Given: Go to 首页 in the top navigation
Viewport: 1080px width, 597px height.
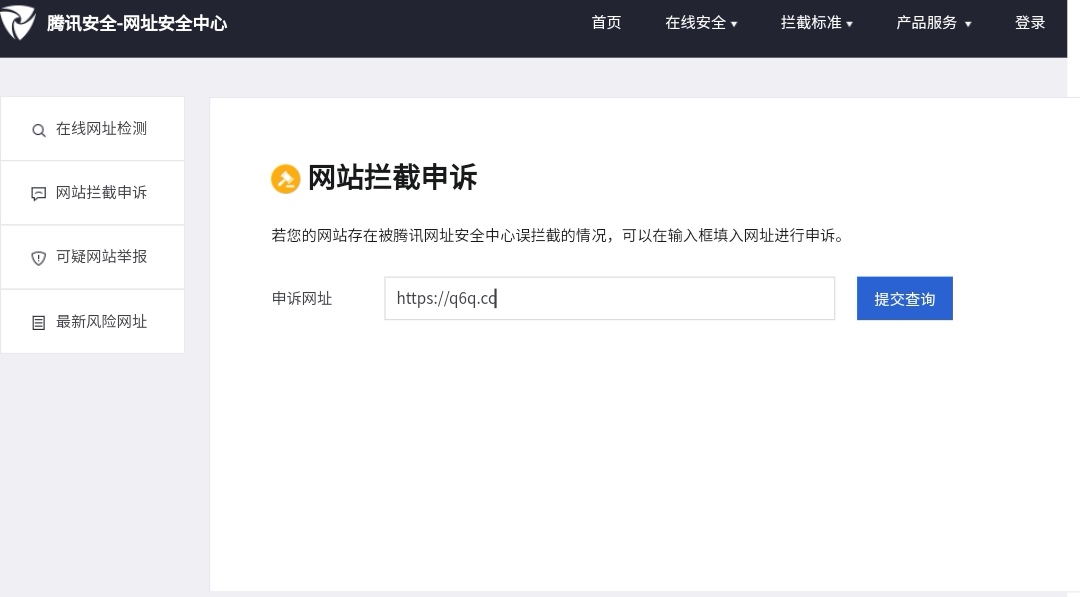Looking at the screenshot, I should [606, 23].
